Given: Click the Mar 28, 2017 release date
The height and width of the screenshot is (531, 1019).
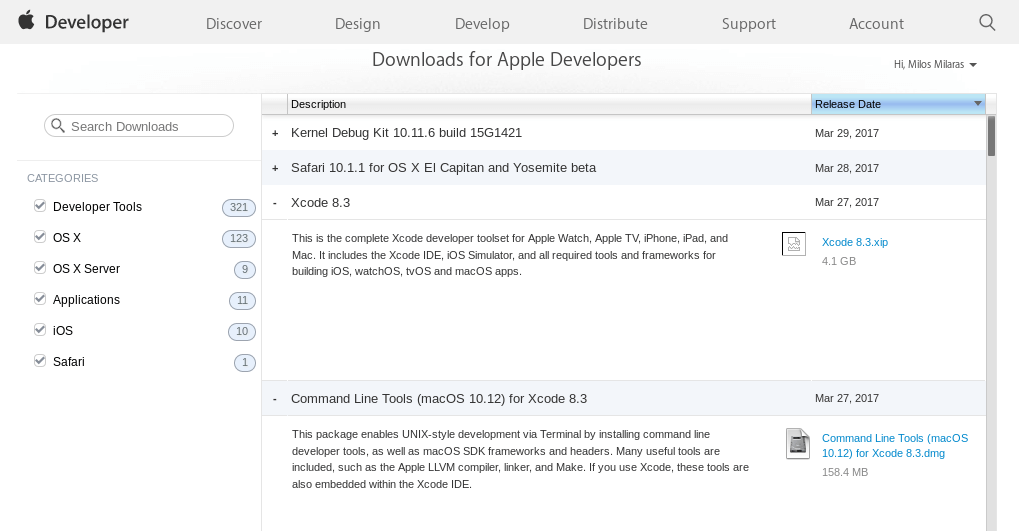Looking at the screenshot, I should (x=847, y=168).
